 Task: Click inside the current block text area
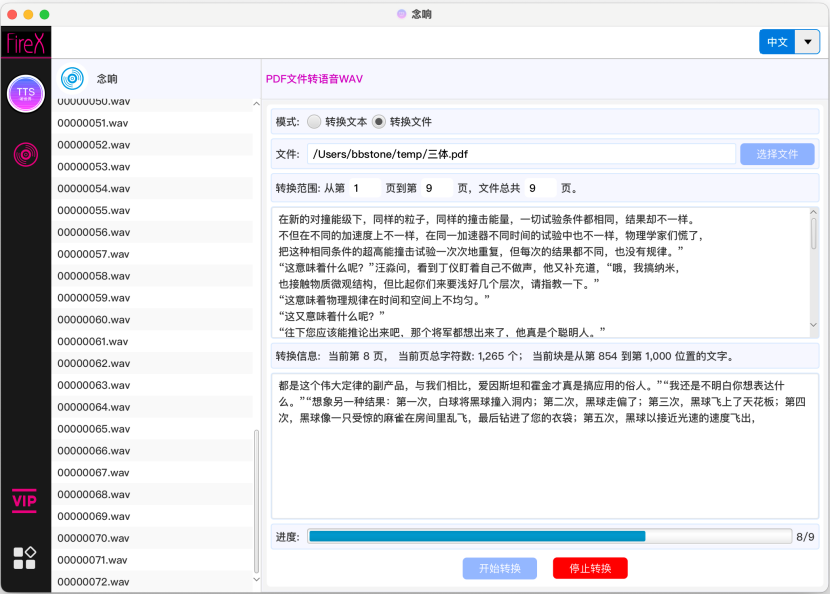(x=545, y=446)
